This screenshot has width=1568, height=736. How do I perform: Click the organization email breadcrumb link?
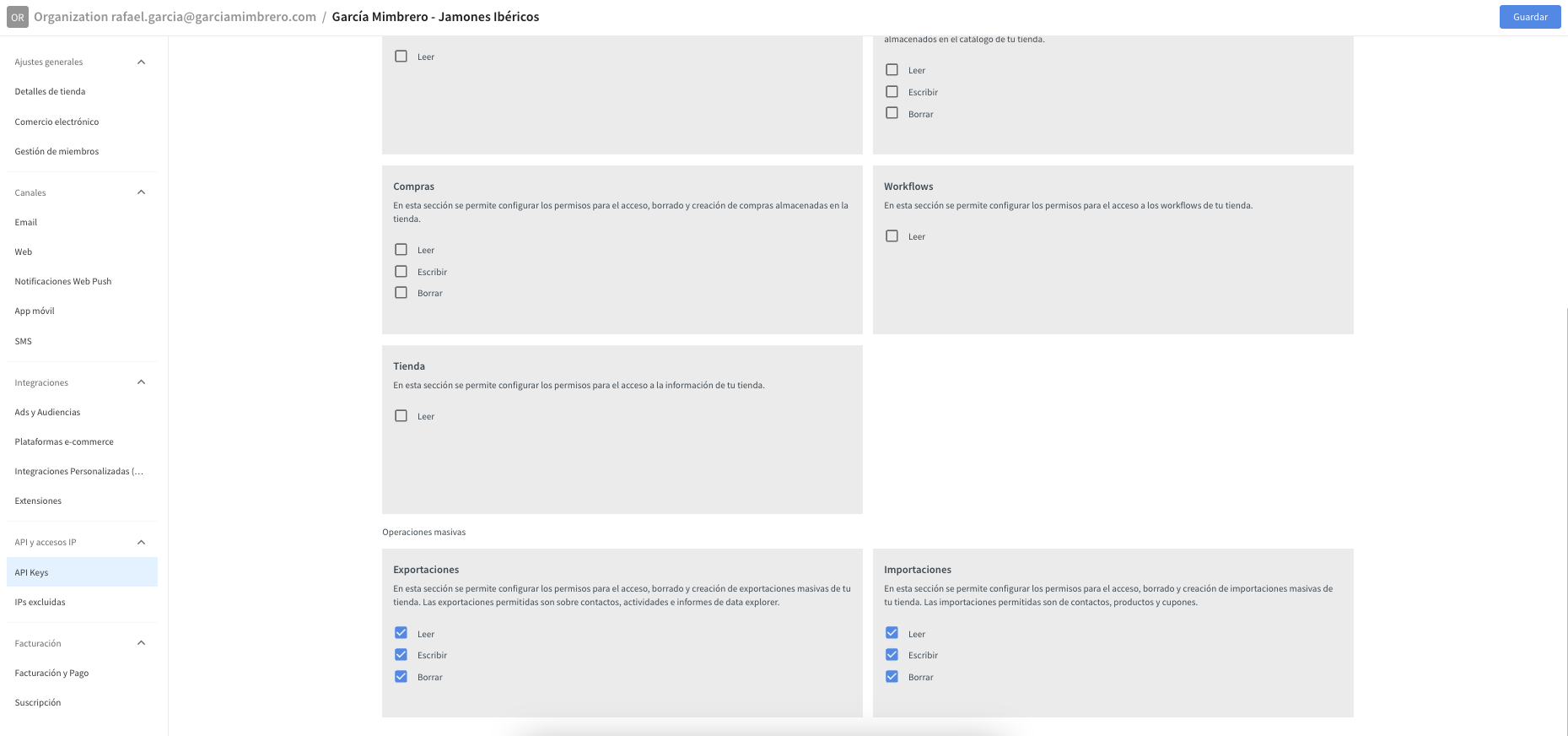pos(175,17)
